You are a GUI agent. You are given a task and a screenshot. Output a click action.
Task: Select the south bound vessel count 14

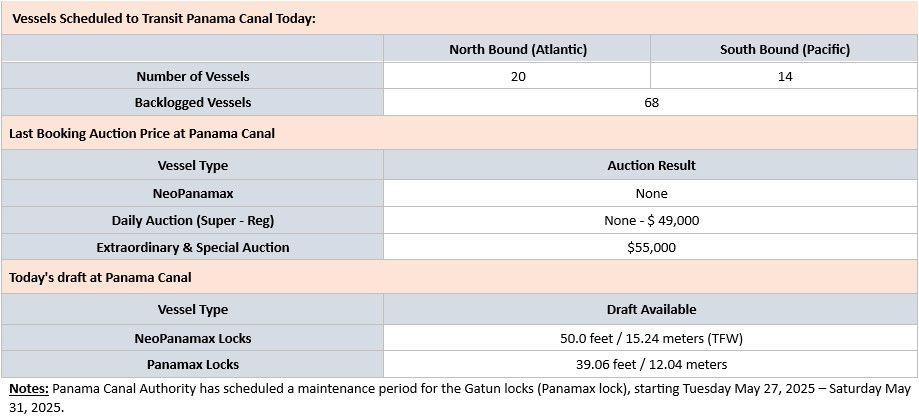point(784,76)
